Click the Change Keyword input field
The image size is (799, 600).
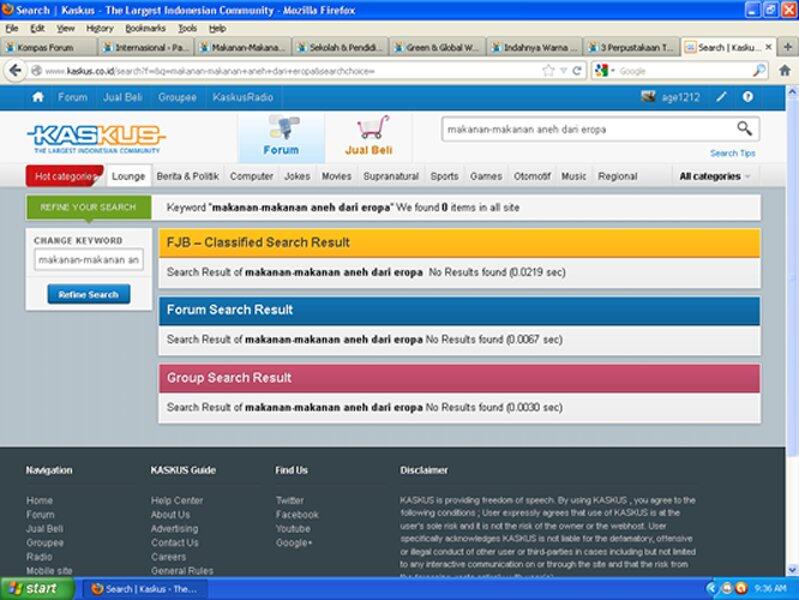tap(89, 259)
